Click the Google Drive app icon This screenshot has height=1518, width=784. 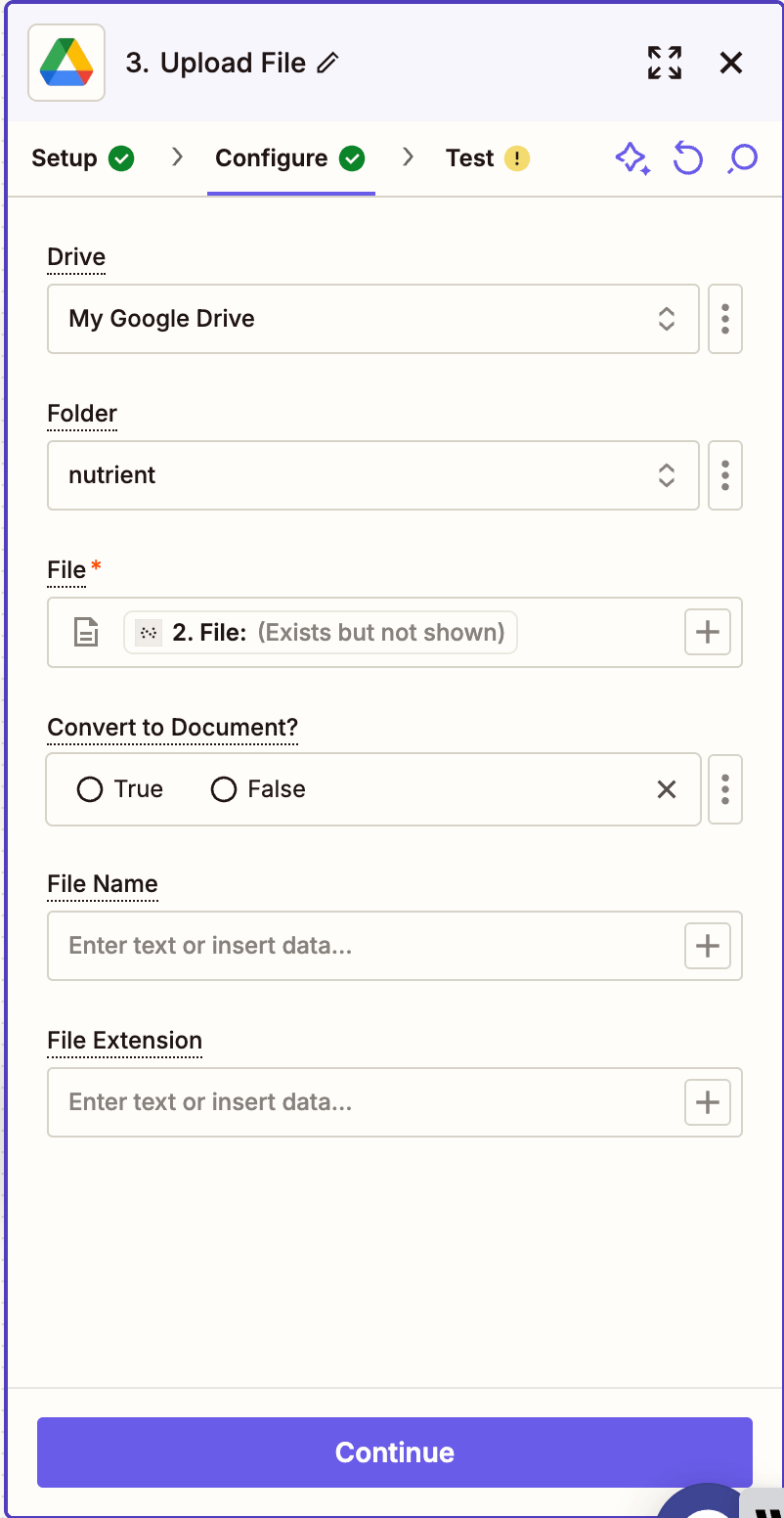tap(65, 62)
